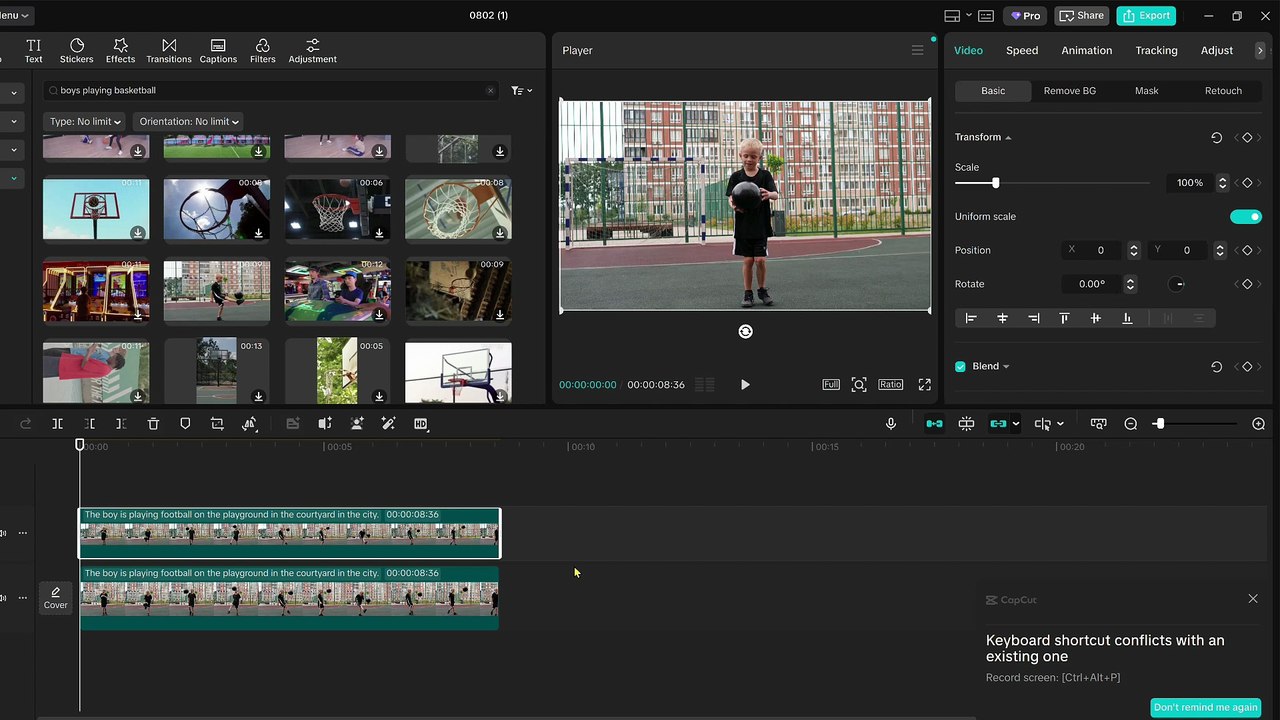1280x720 pixels.
Task: Open the Effects panel
Action: pos(120,51)
